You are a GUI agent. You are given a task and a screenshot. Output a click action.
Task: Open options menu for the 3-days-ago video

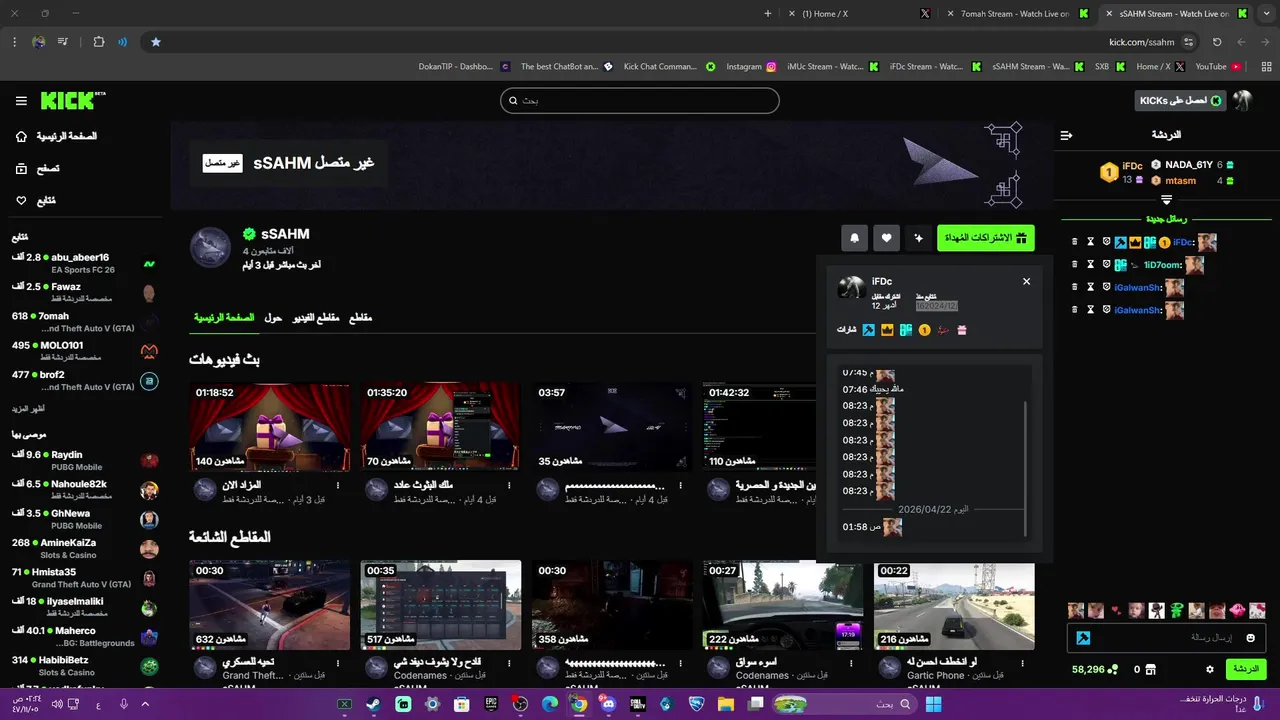click(x=338, y=485)
